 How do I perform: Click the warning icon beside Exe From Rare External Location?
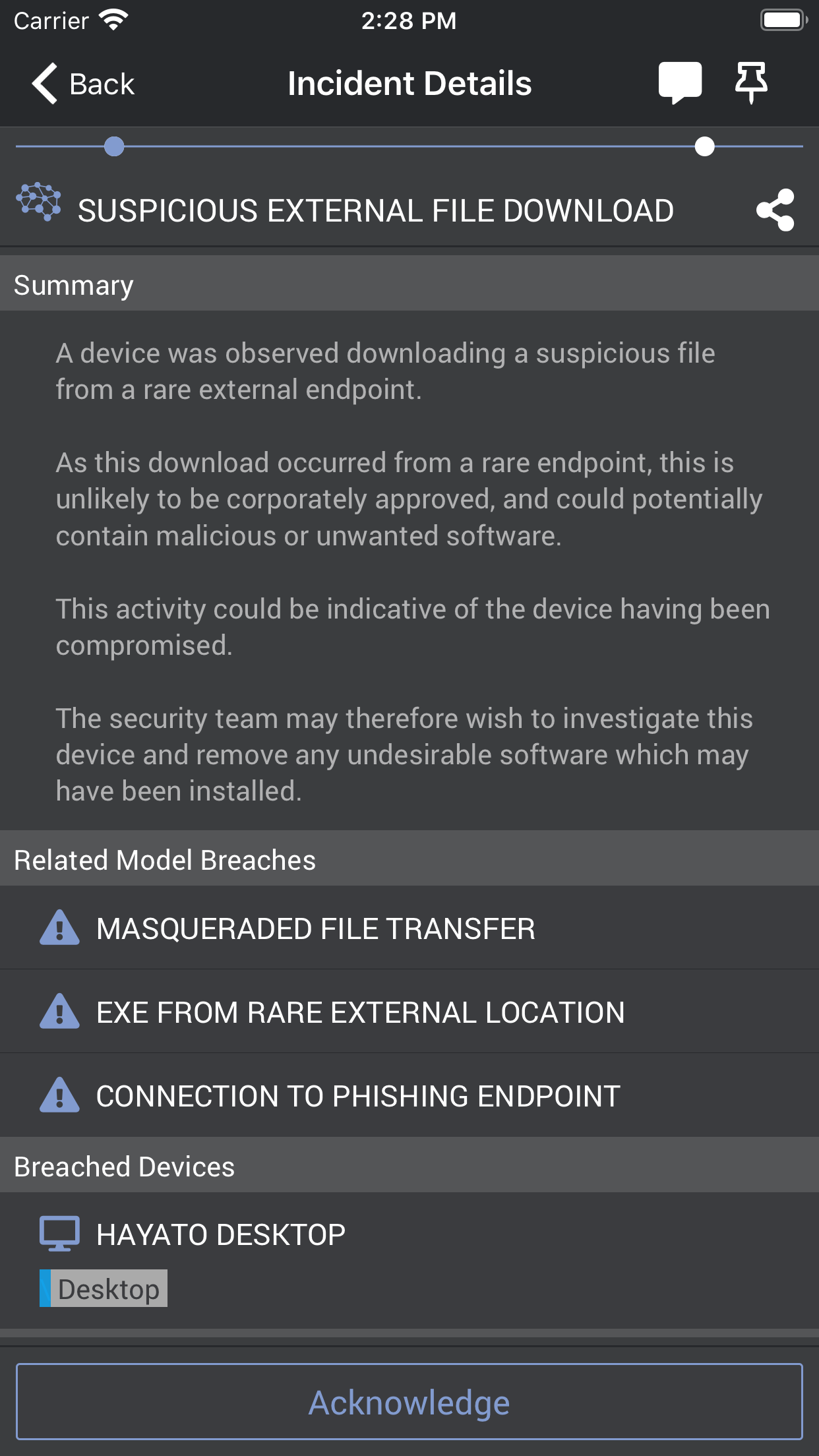(x=59, y=1012)
